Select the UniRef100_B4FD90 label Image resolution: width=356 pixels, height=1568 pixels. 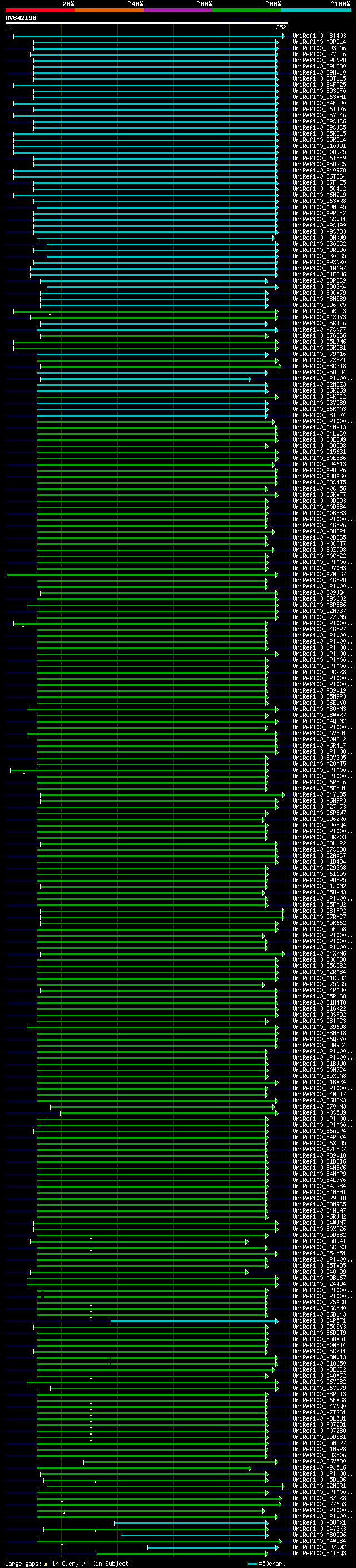click(x=319, y=103)
